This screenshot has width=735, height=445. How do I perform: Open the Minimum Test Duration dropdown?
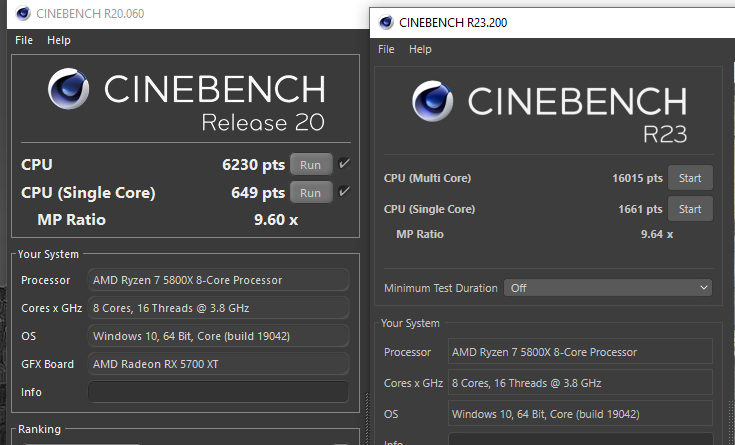pos(608,288)
